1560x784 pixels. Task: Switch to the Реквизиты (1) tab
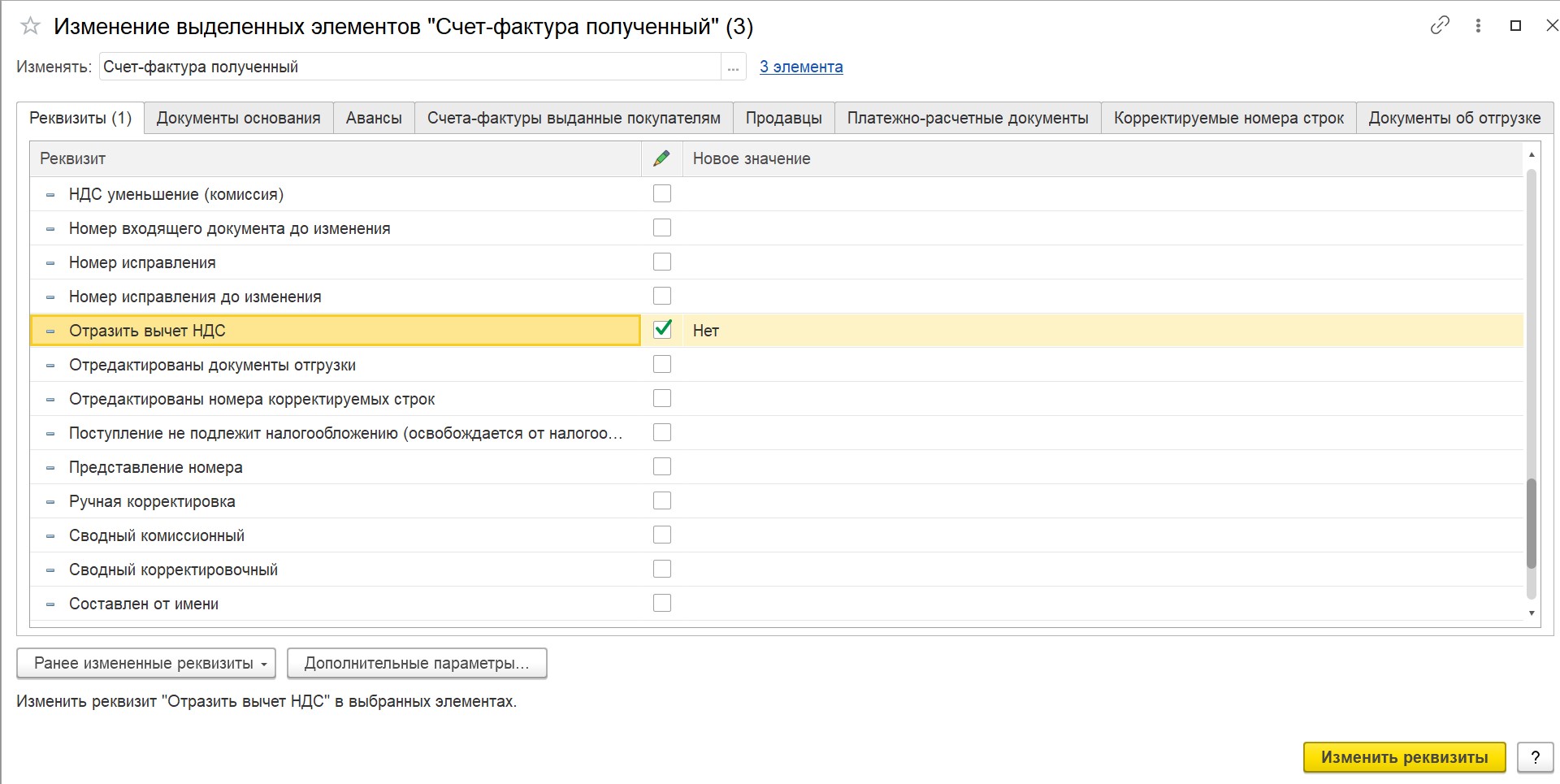coord(80,118)
